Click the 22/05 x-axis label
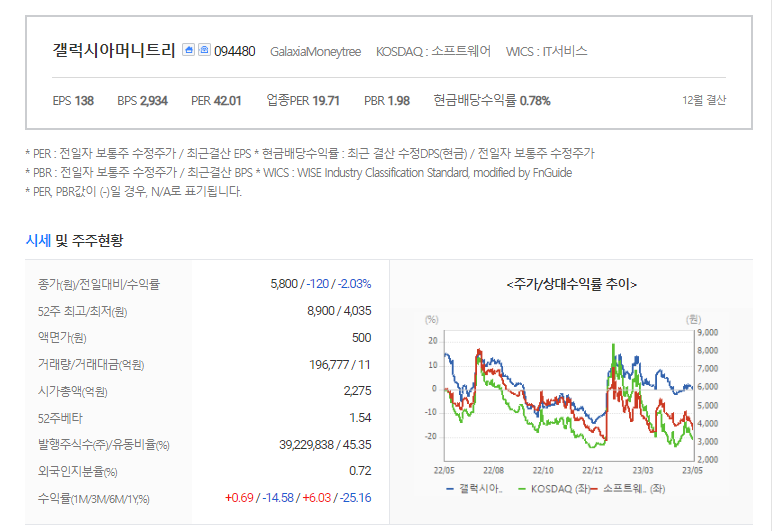The height and width of the screenshot is (531, 773). coord(444,470)
